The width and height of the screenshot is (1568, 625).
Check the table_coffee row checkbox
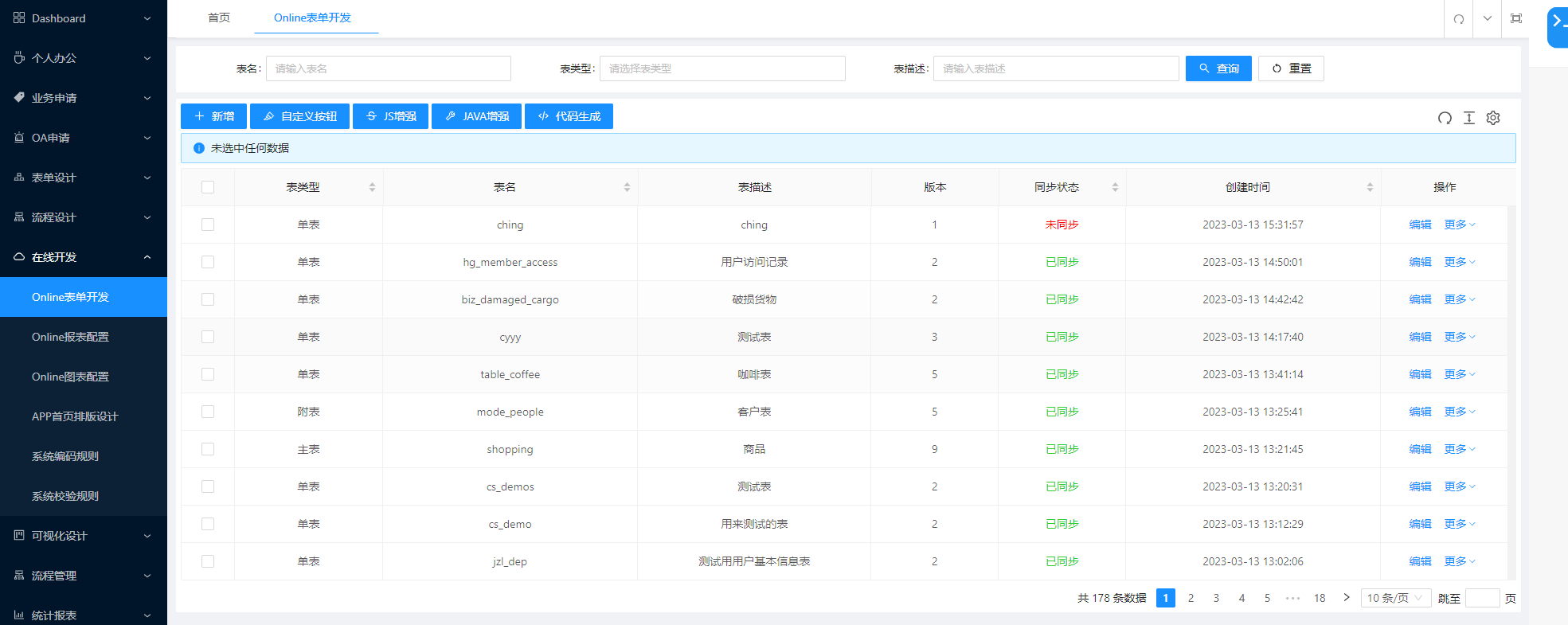click(x=208, y=374)
